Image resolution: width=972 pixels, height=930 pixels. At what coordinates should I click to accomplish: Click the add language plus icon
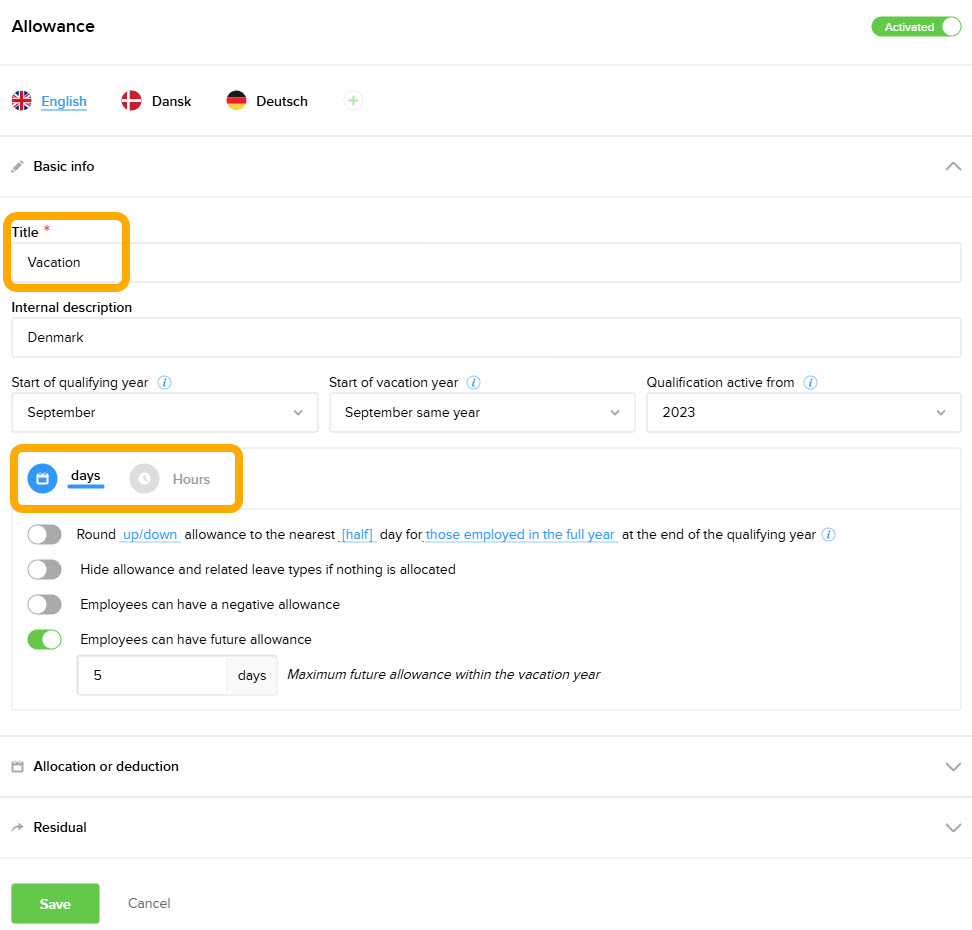tap(353, 101)
